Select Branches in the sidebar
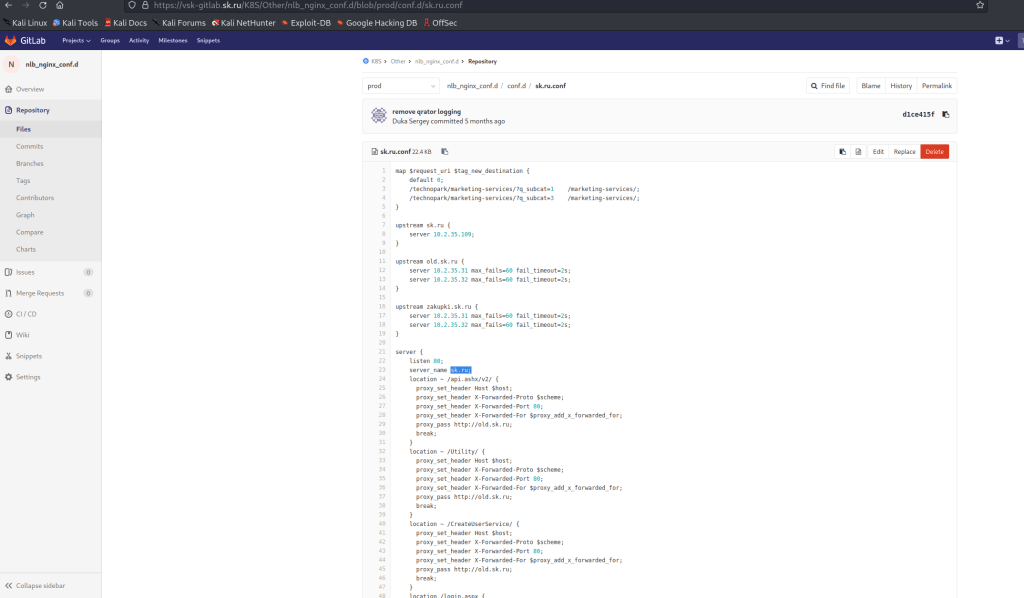 pos(29,163)
